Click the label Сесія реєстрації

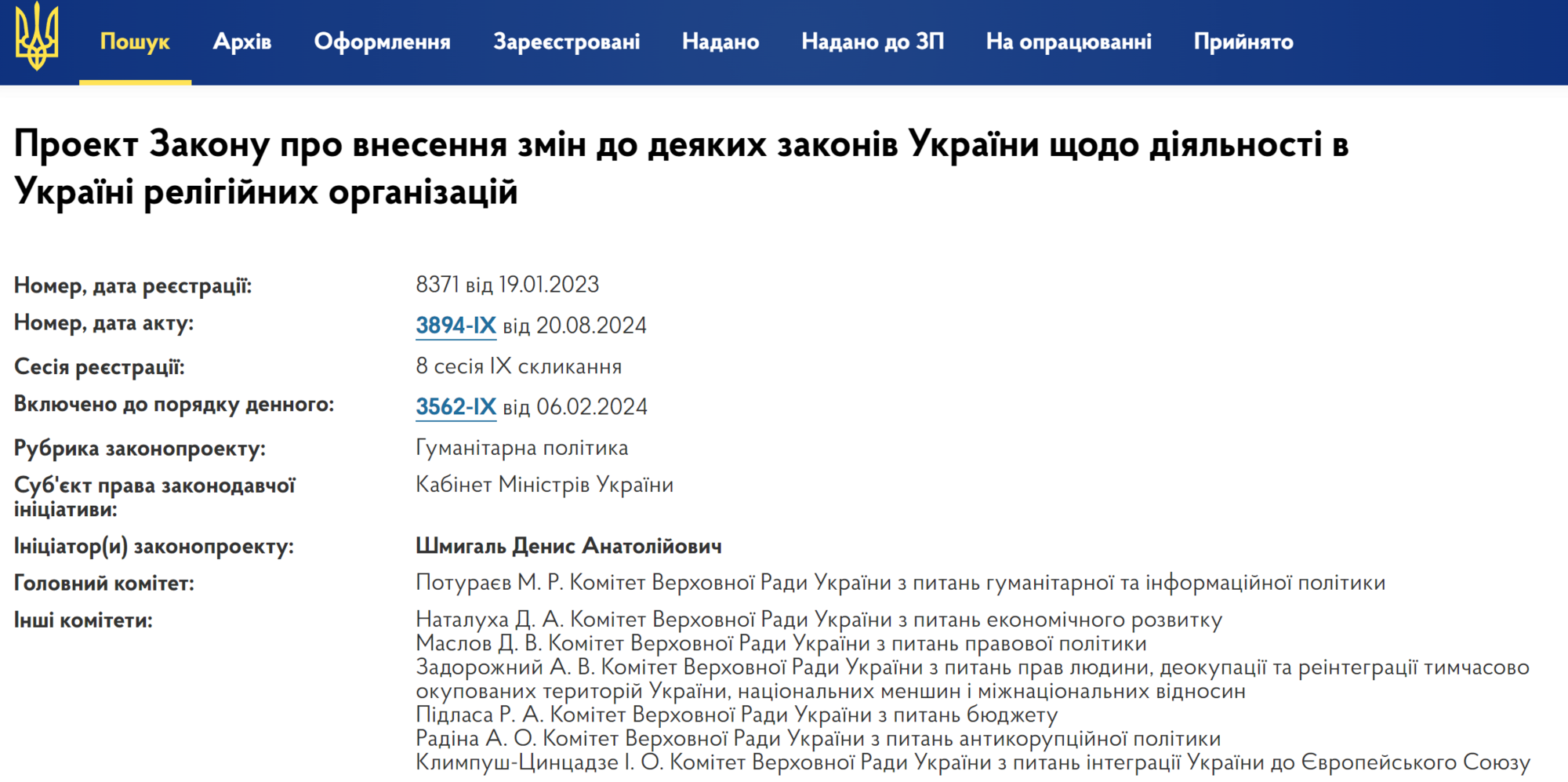99,367
